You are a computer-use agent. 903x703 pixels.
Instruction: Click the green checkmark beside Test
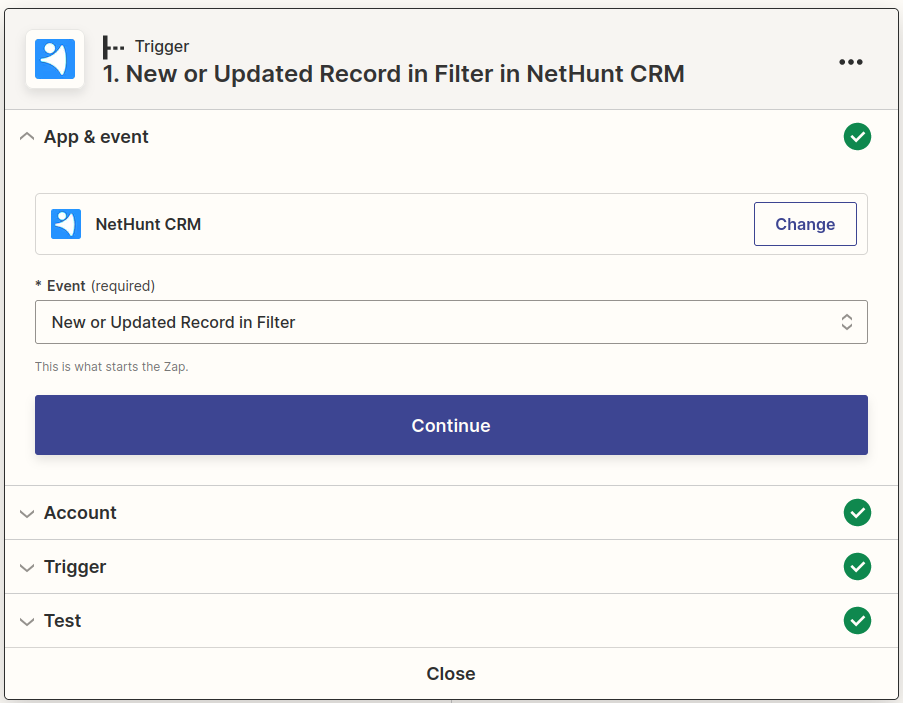pyautogui.click(x=857, y=620)
